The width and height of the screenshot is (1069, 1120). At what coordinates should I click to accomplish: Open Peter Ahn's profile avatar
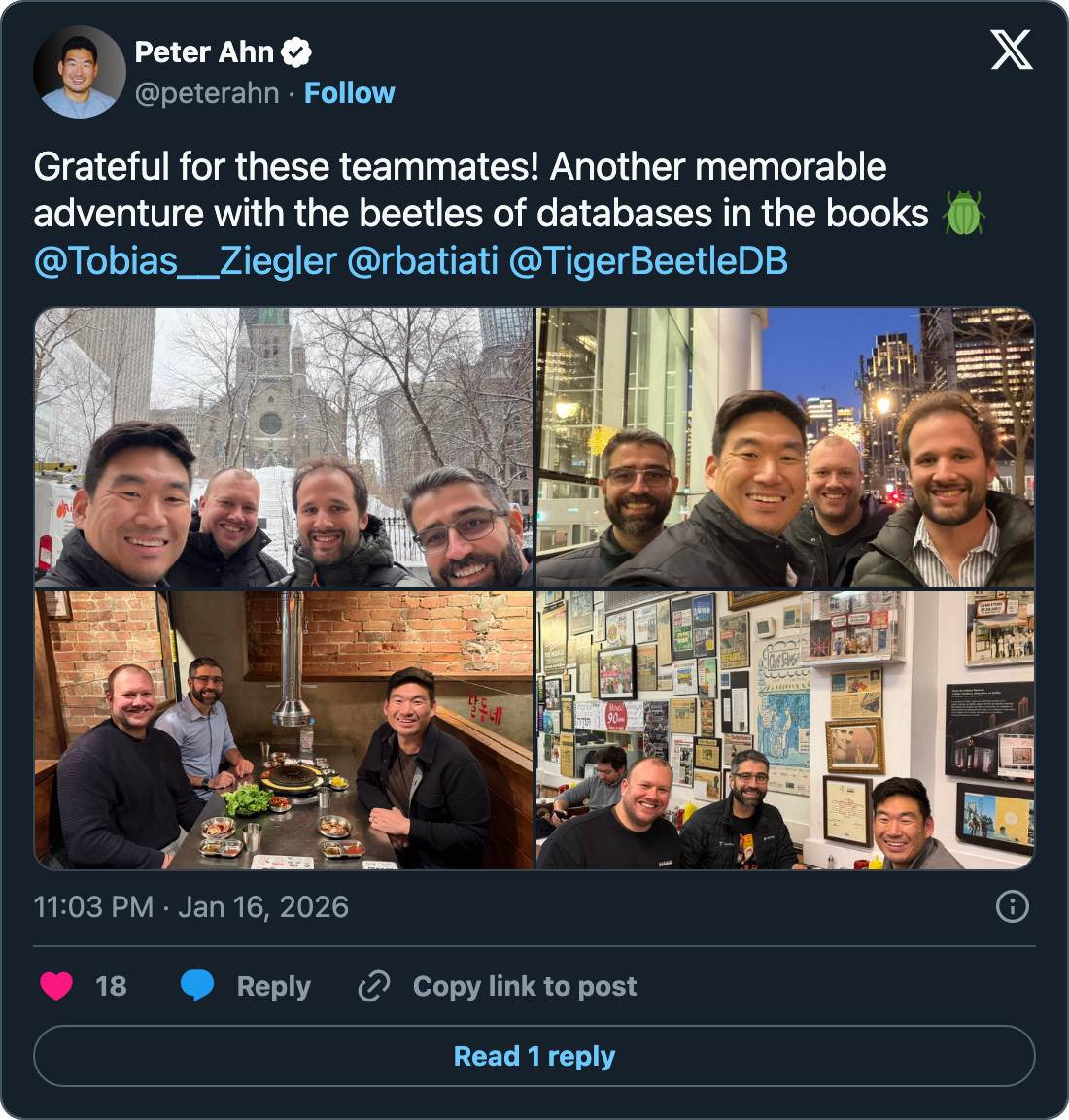(80, 72)
